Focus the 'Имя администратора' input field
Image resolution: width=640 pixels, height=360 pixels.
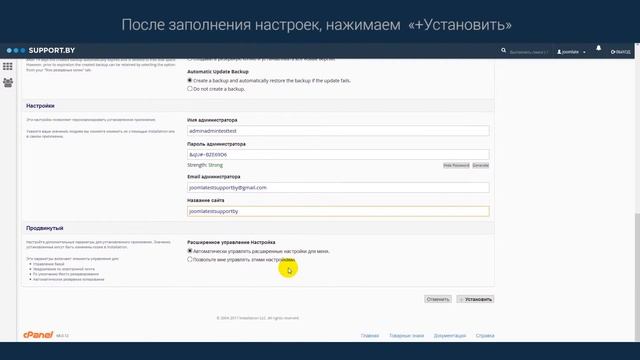(x=338, y=131)
